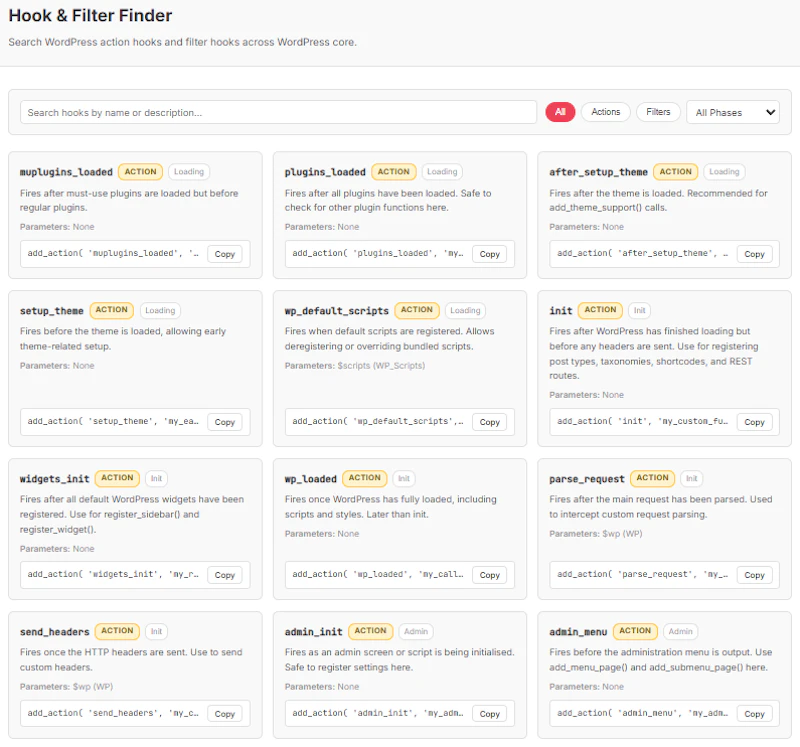The width and height of the screenshot is (800, 747).
Task: Copy the plugins_loaded code snippet
Action: tap(489, 254)
